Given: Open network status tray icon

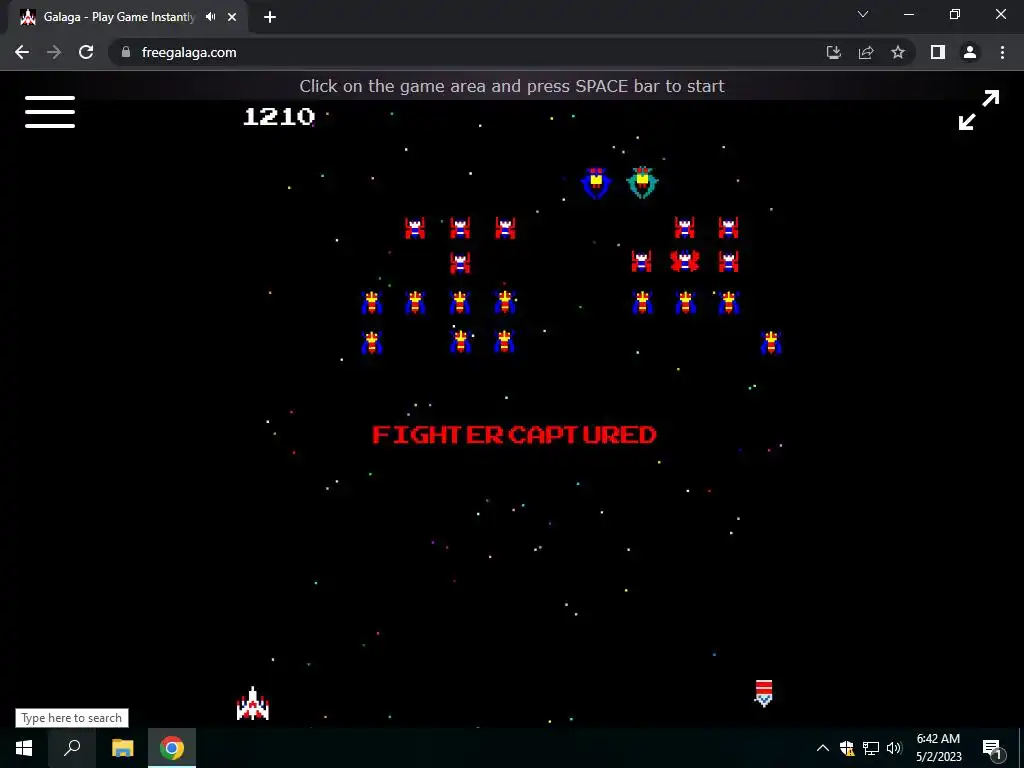Looking at the screenshot, I should [x=871, y=748].
